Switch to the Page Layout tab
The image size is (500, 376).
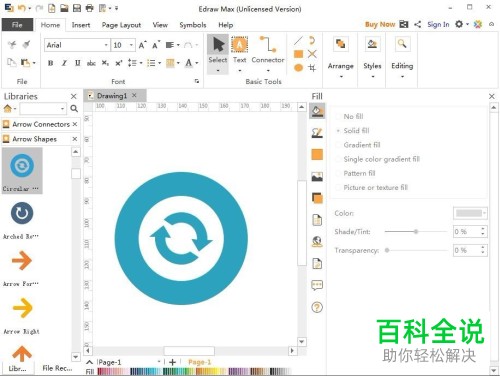121,25
